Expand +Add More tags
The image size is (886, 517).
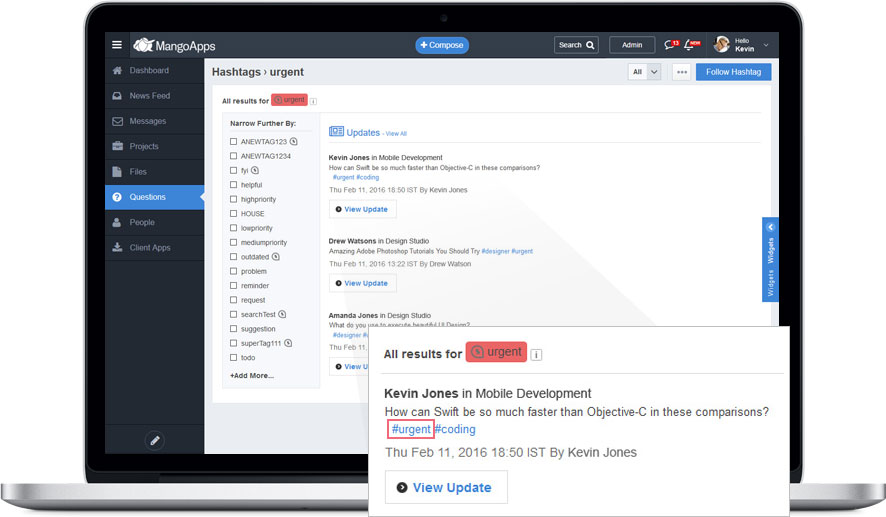(x=251, y=376)
